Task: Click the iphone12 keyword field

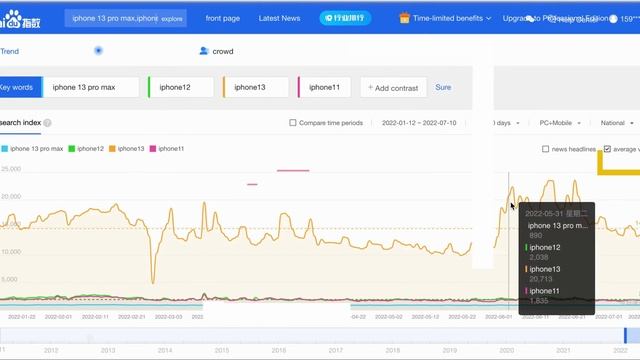Action: (x=180, y=87)
